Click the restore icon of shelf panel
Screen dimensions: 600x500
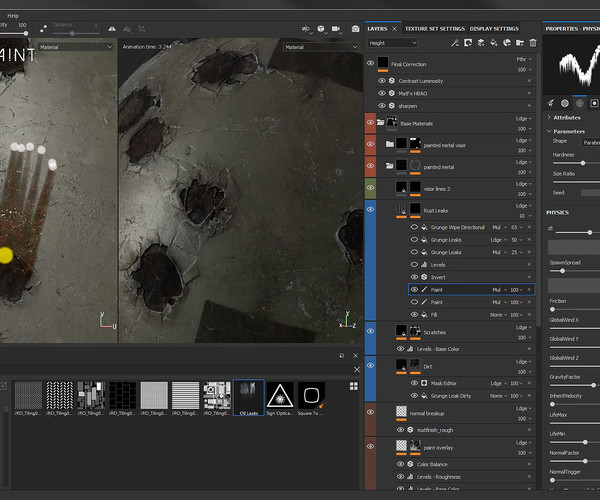pyautogui.click(x=342, y=356)
